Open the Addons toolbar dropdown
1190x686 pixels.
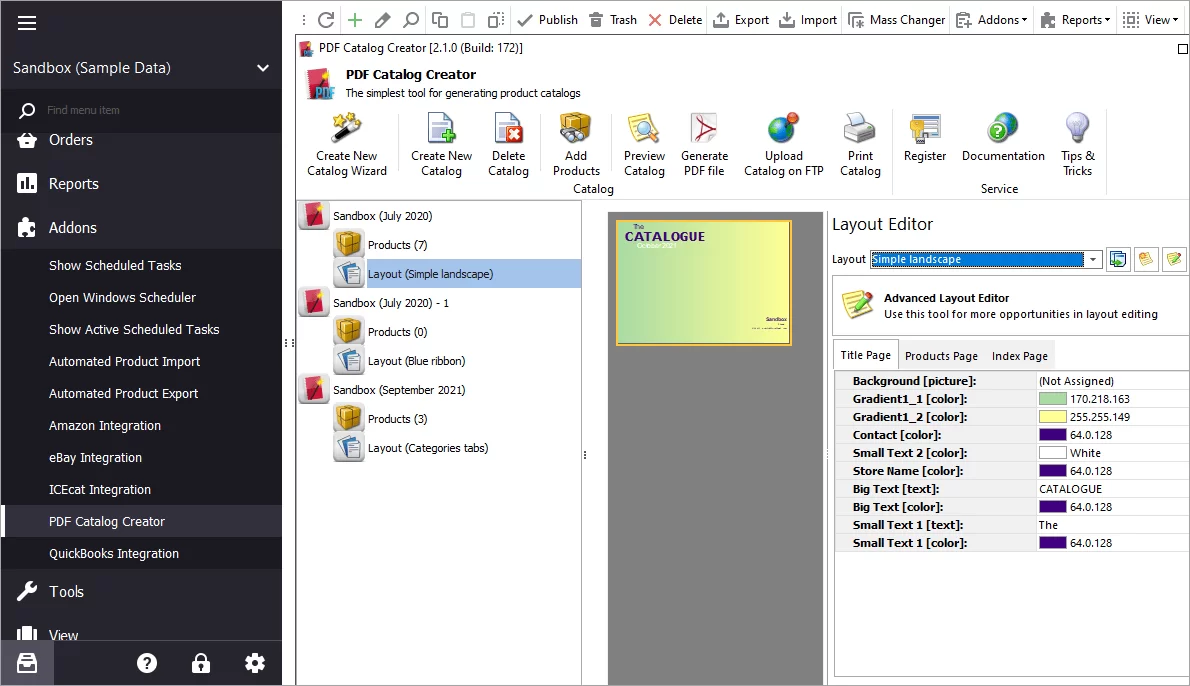tap(991, 20)
